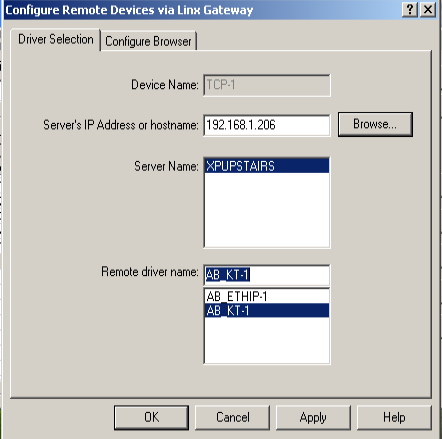Click empty area of Server Name listbox
Viewport: 442px width, 439px height.
pyautogui.click(x=267, y=210)
